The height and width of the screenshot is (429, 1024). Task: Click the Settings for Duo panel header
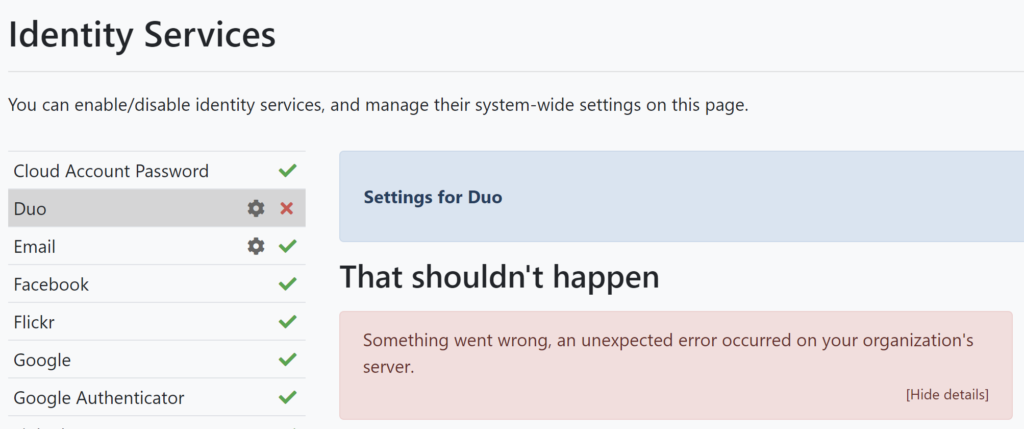point(433,197)
